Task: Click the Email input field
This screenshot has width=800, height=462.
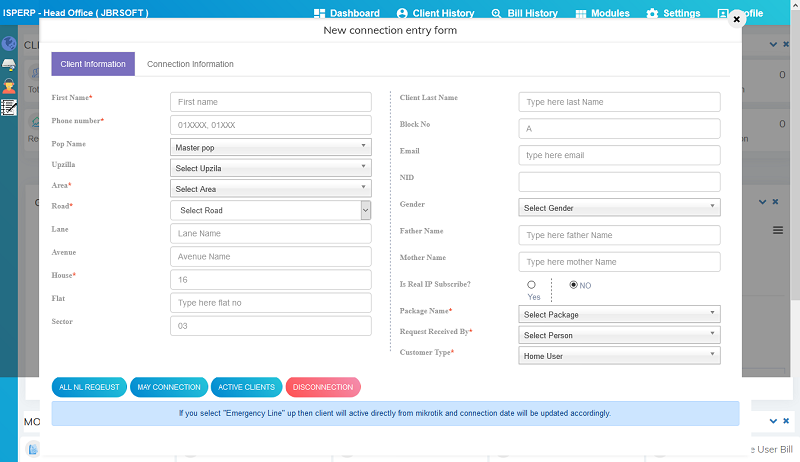Action: (x=619, y=155)
